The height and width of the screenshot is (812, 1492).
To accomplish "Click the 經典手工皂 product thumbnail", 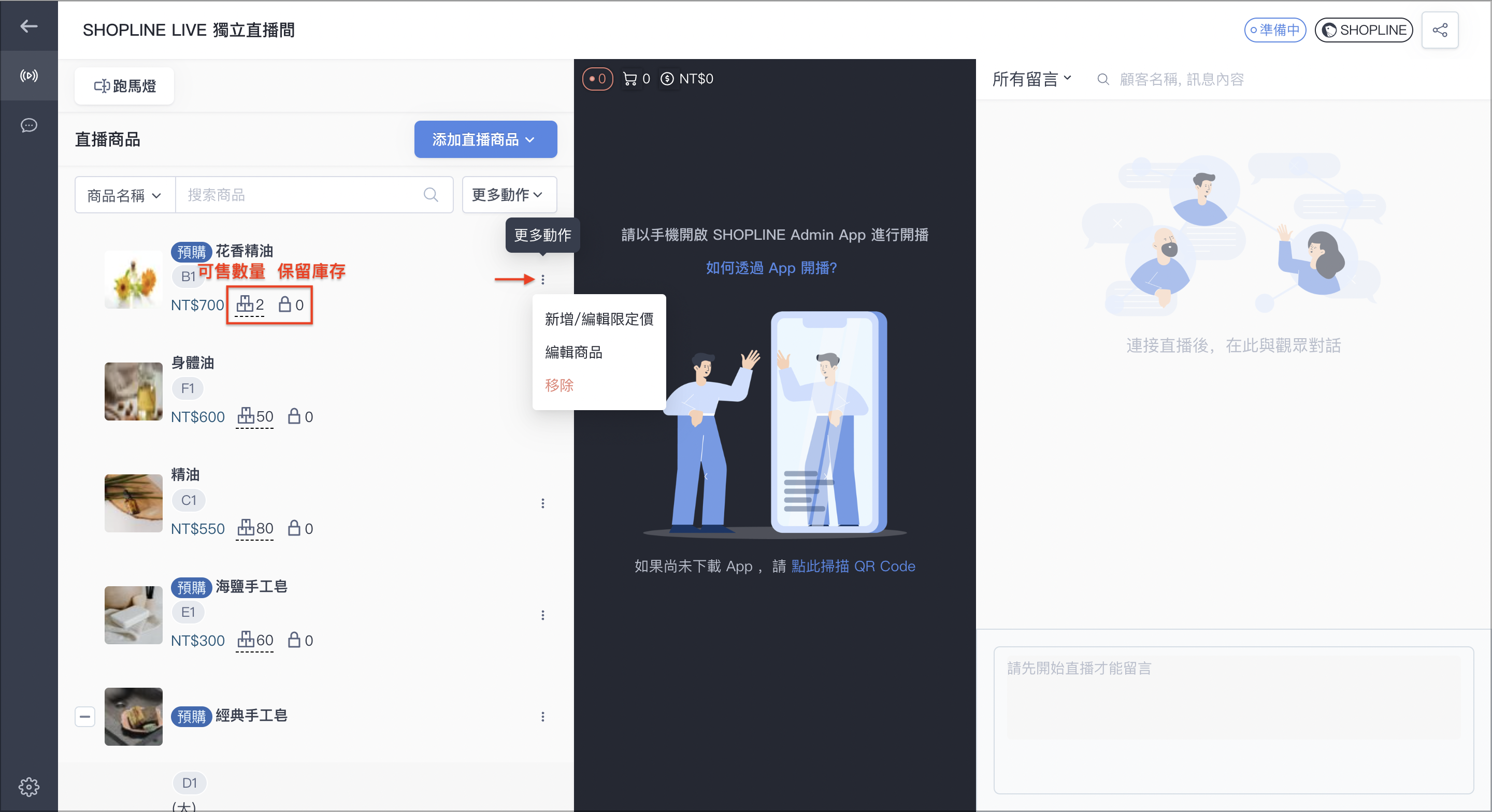I will [x=133, y=717].
